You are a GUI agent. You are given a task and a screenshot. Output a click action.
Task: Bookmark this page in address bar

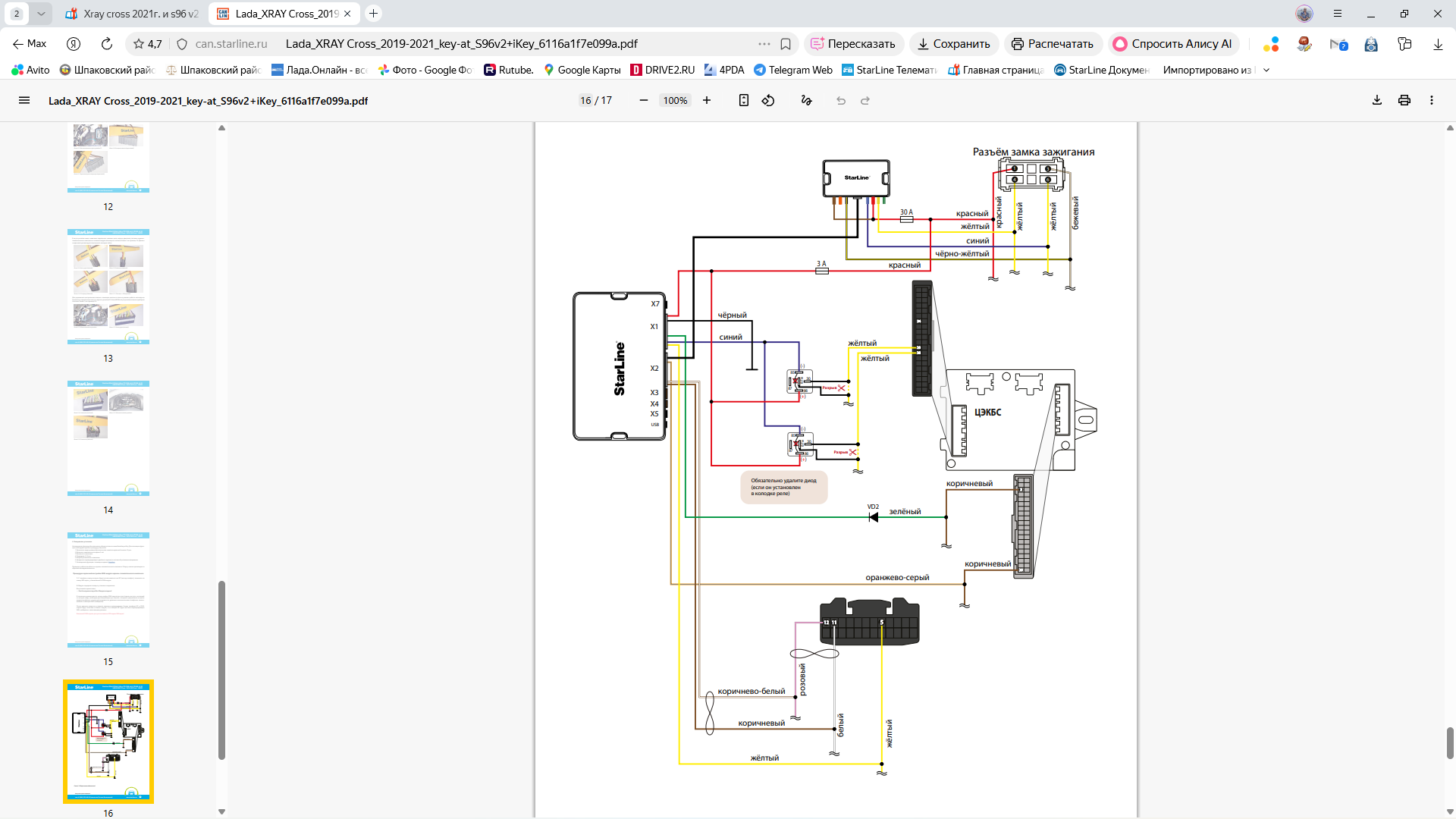click(x=786, y=44)
